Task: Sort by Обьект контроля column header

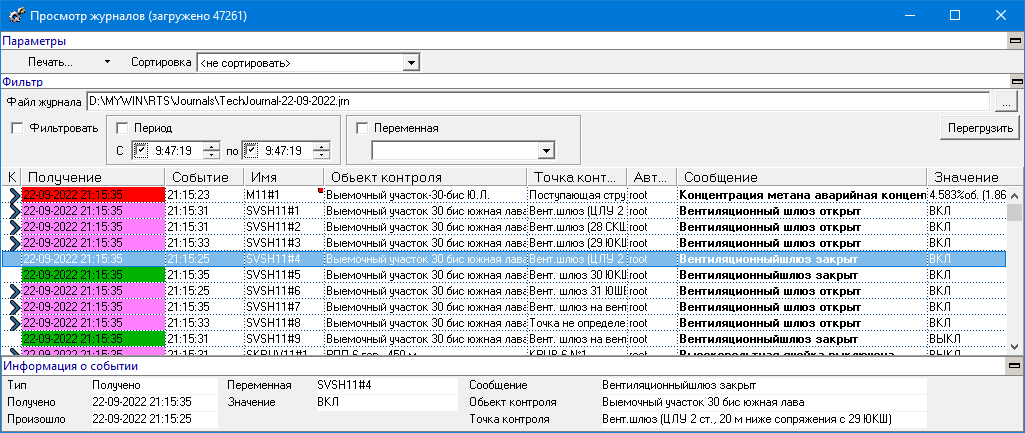Action: click(426, 177)
